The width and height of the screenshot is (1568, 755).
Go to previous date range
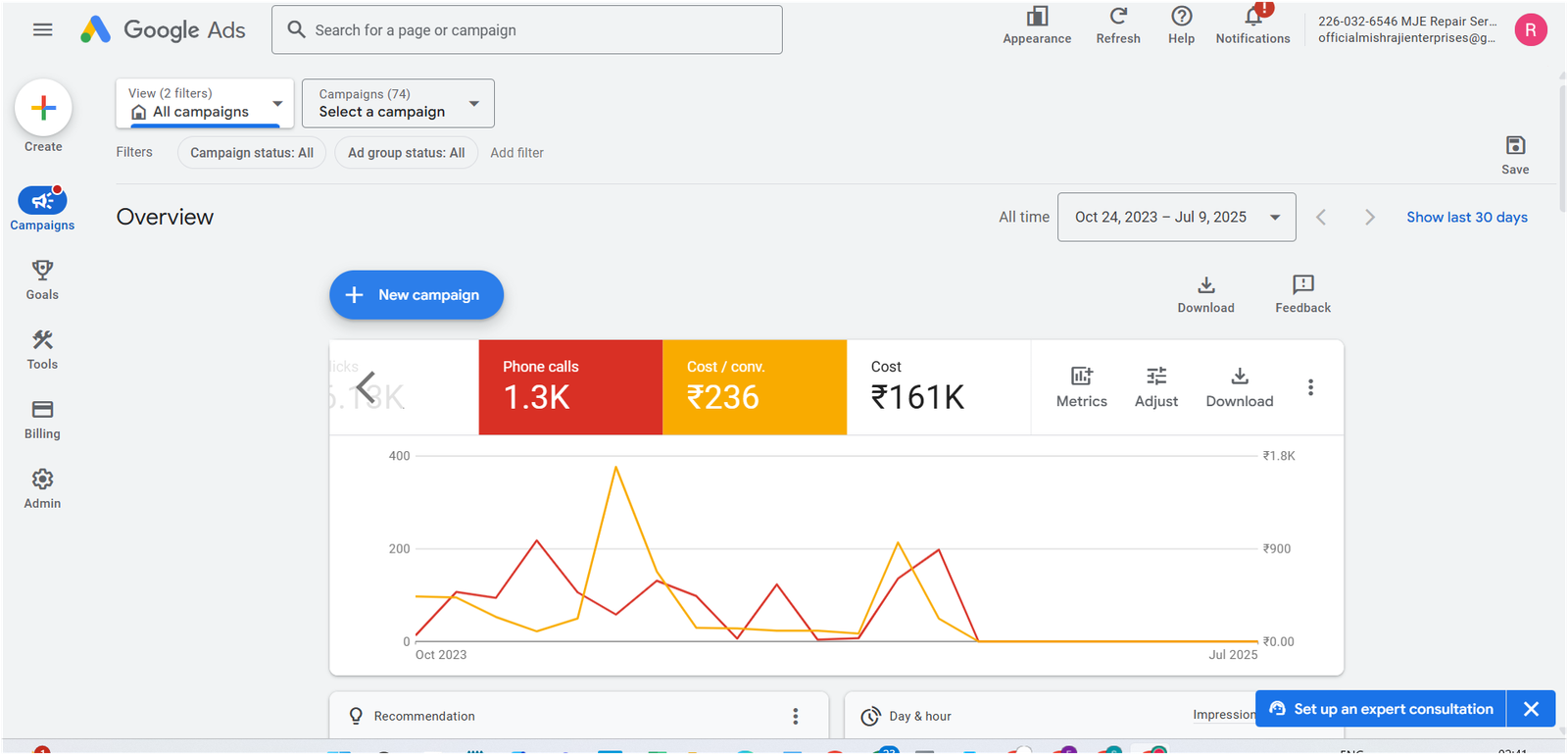pyautogui.click(x=1321, y=218)
